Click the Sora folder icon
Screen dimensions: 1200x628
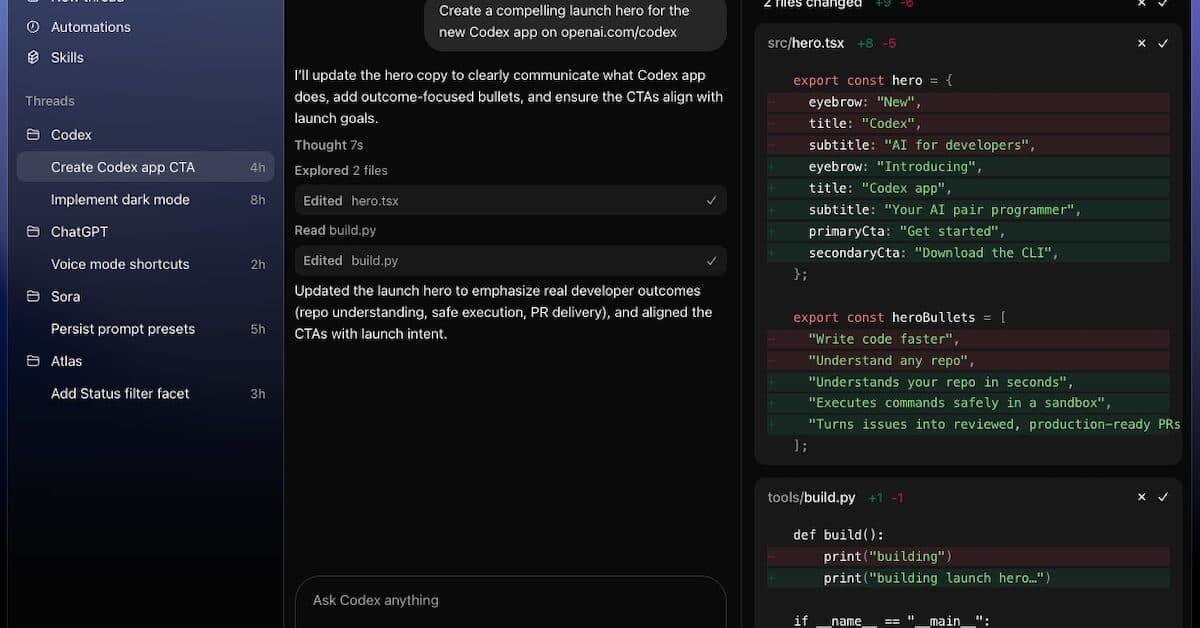point(33,296)
